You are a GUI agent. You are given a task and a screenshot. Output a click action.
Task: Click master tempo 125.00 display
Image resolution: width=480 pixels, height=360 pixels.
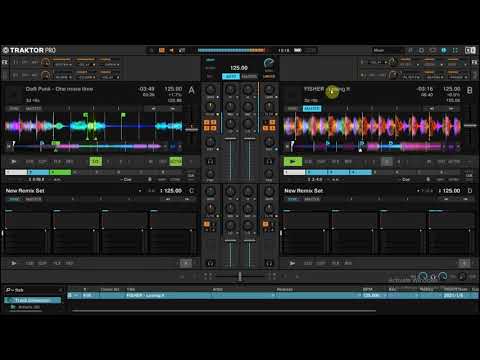pyautogui.click(x=239, y=68)
